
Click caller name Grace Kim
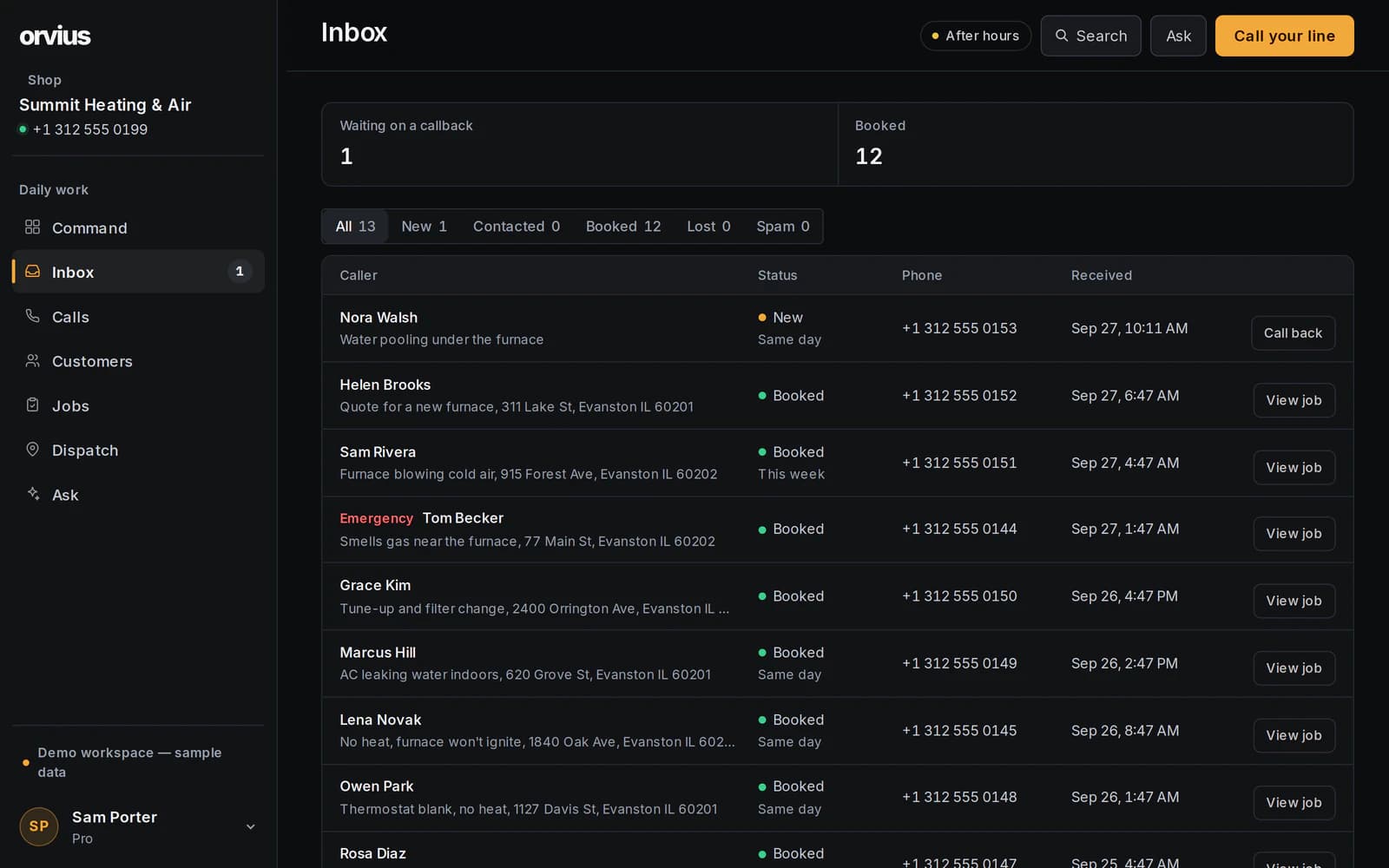[375, 585]
